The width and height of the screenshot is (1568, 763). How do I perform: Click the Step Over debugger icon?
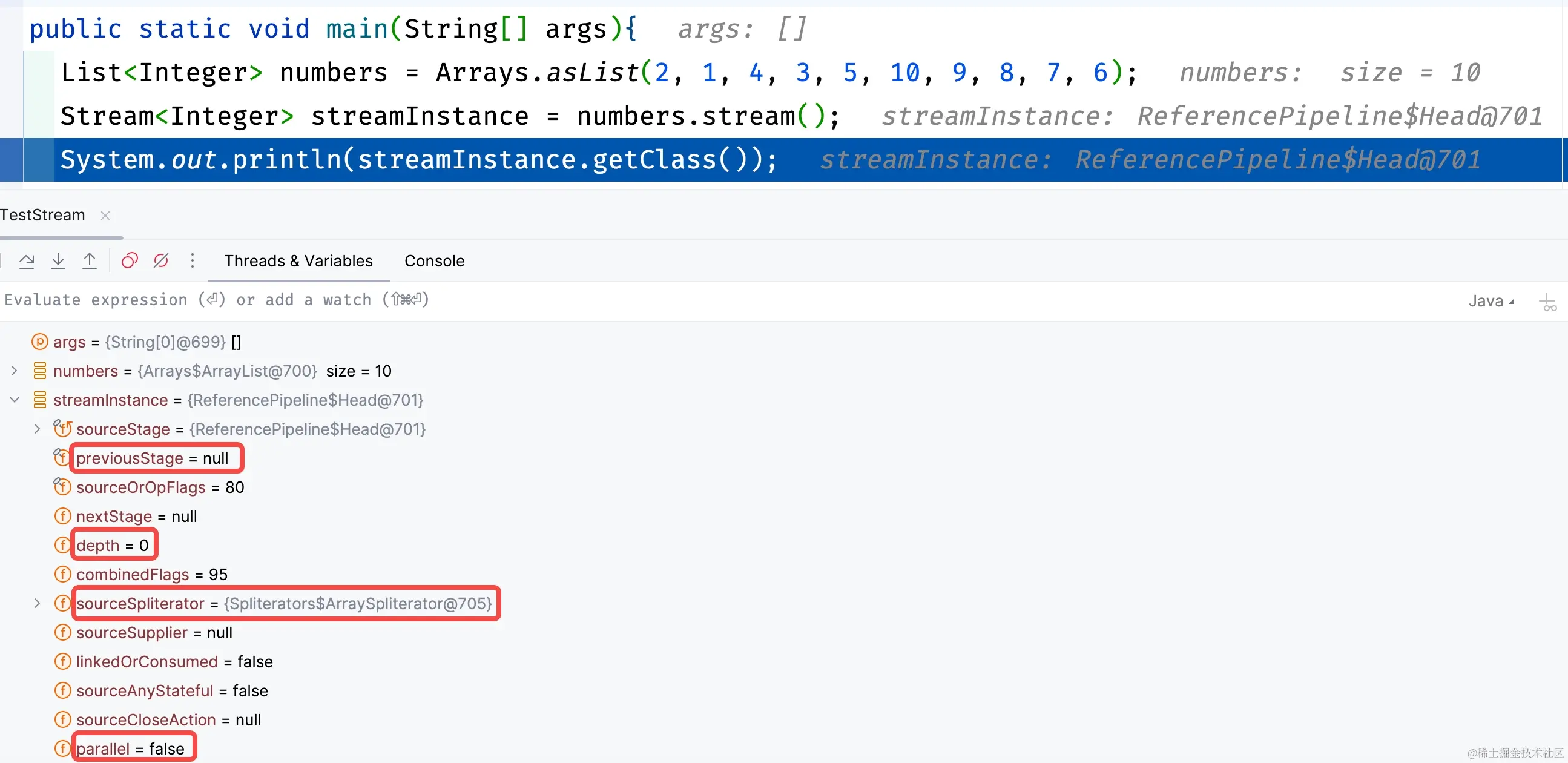[x=27, y=260]
